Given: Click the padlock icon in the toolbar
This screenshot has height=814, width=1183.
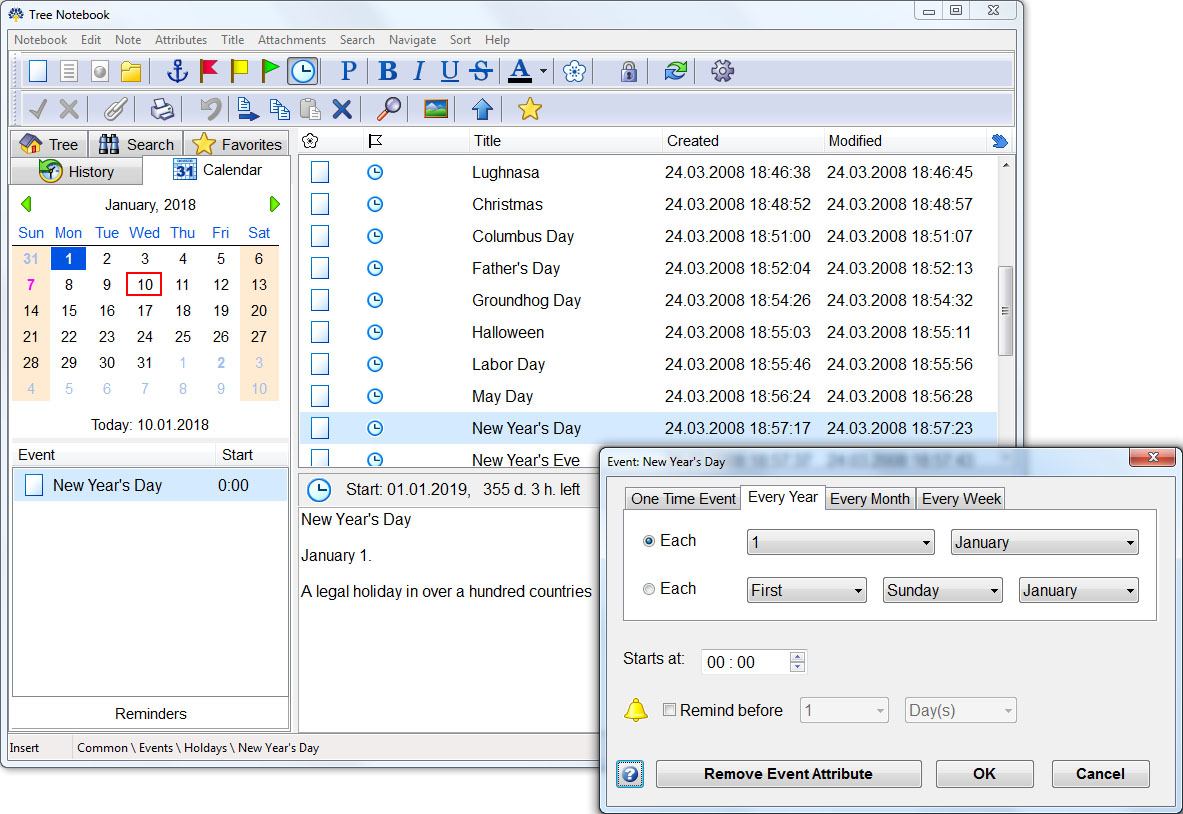Looking at the screenshot, I should [628, 71].
